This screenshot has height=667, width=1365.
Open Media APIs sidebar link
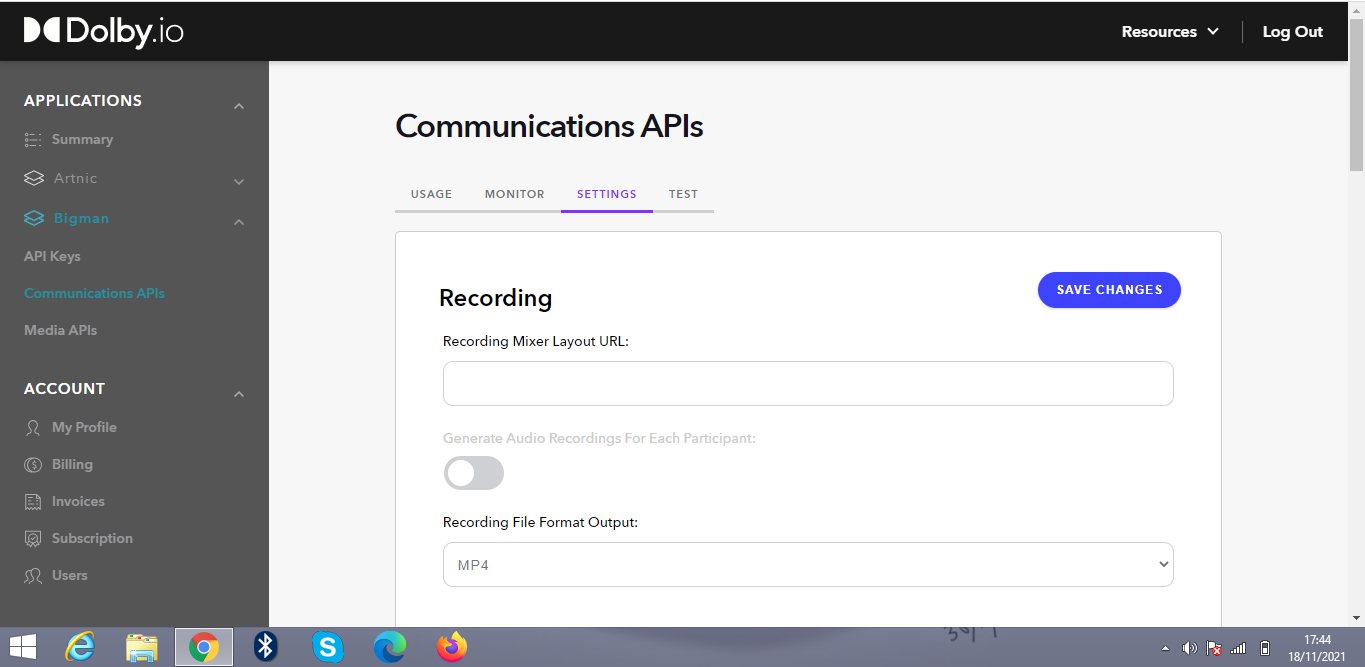(x=60, y=330)
